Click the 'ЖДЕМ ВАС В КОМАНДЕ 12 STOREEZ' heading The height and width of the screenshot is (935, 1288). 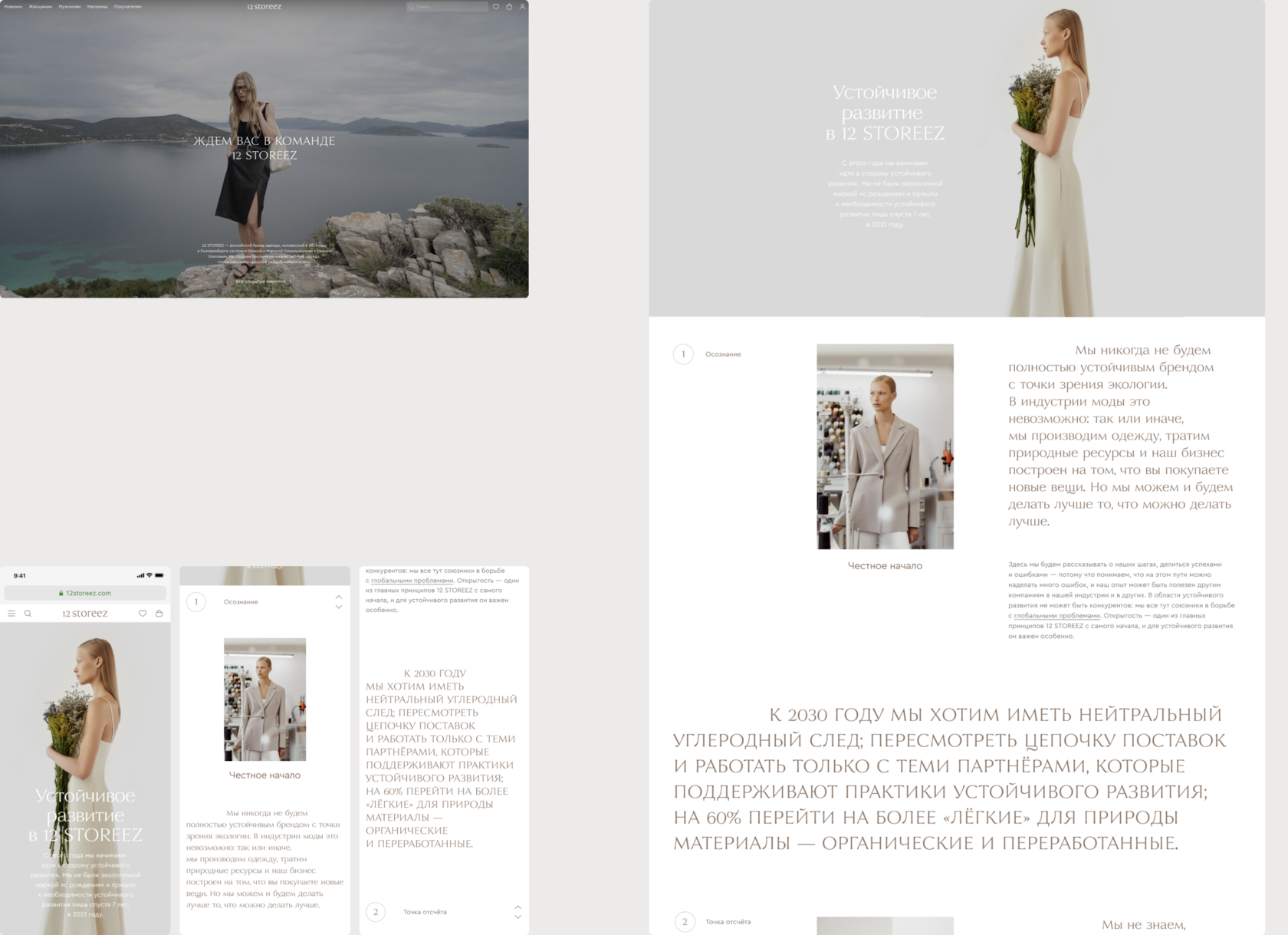click(264, 148)
